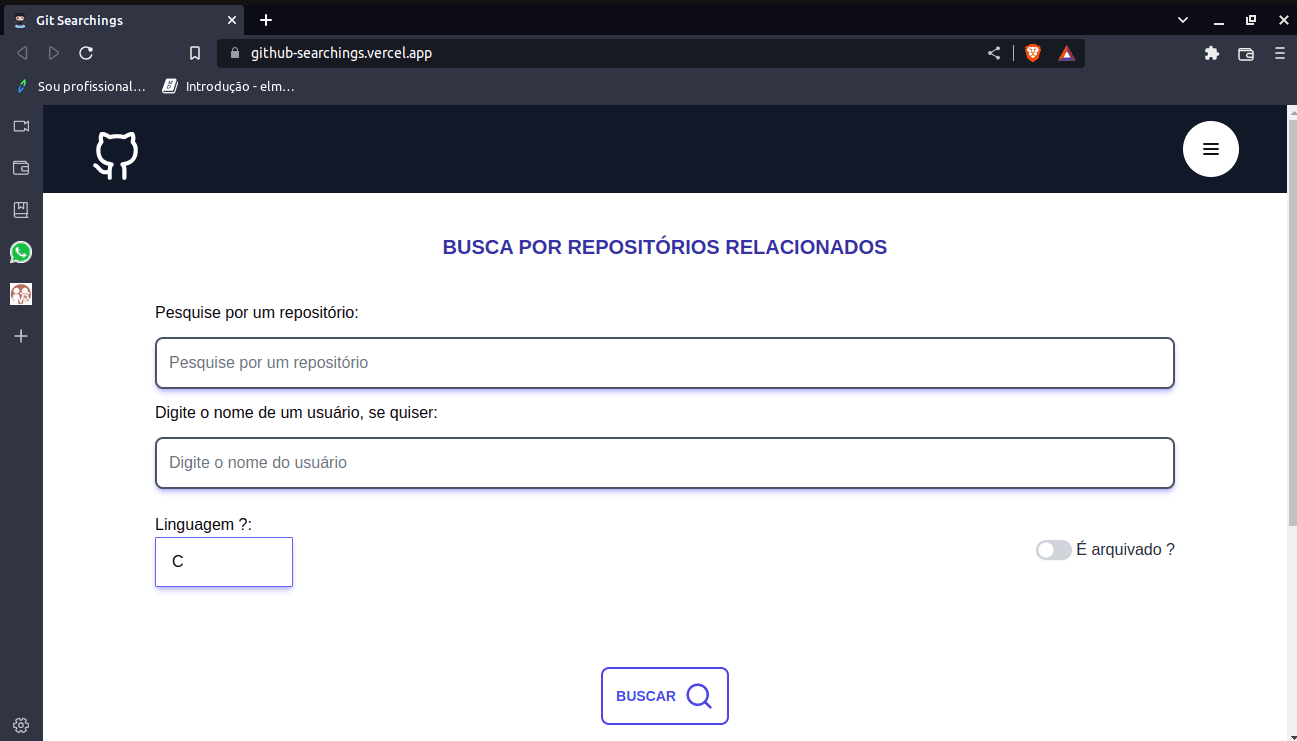
Task: Focus the Pesquise por um repositório field
Action: pyautogui.click(x=665, y=363)
